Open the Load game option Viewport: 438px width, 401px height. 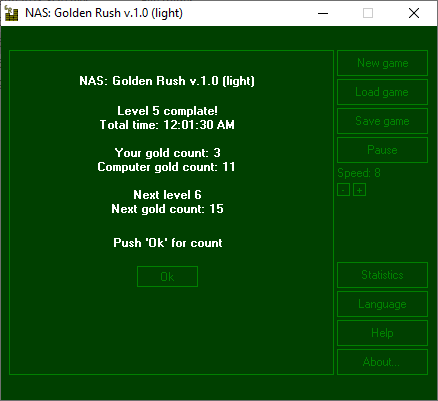382,92
